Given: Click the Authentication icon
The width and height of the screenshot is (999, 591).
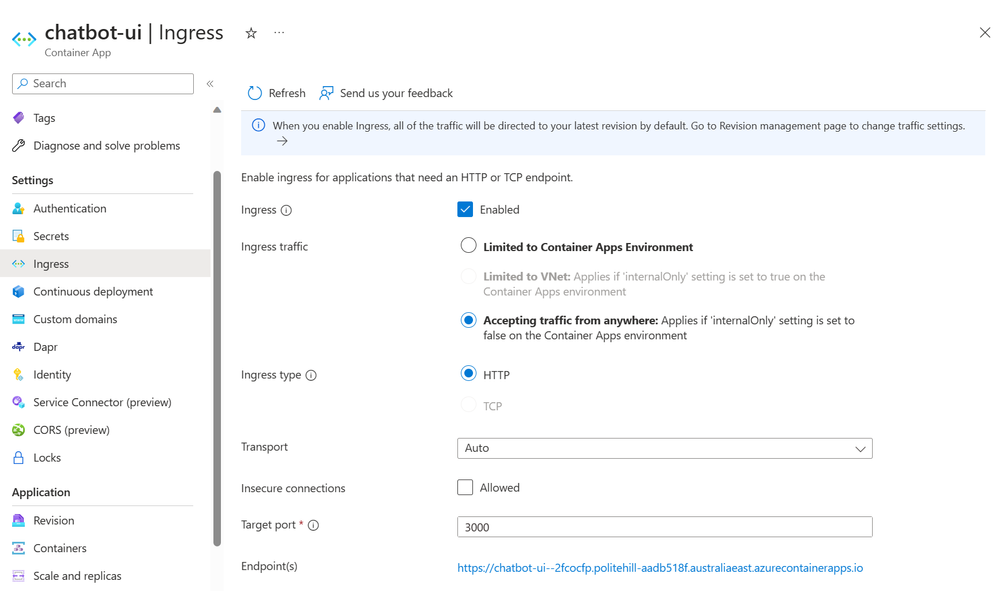Looking at the screenshot, I should [x=18, y=208].
